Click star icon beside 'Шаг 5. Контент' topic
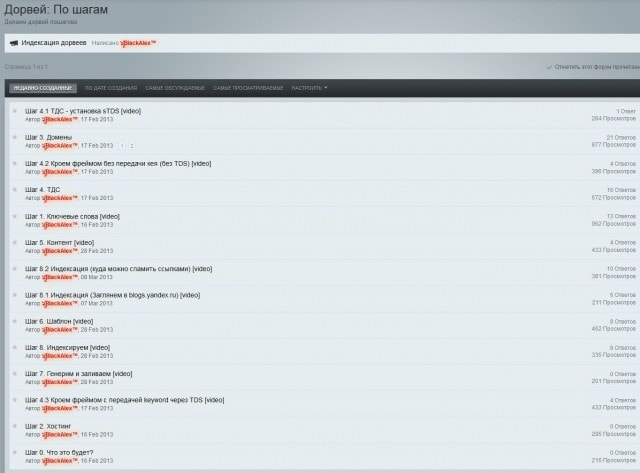This screenshot has height=473, width=640. [x=15, y=242]
